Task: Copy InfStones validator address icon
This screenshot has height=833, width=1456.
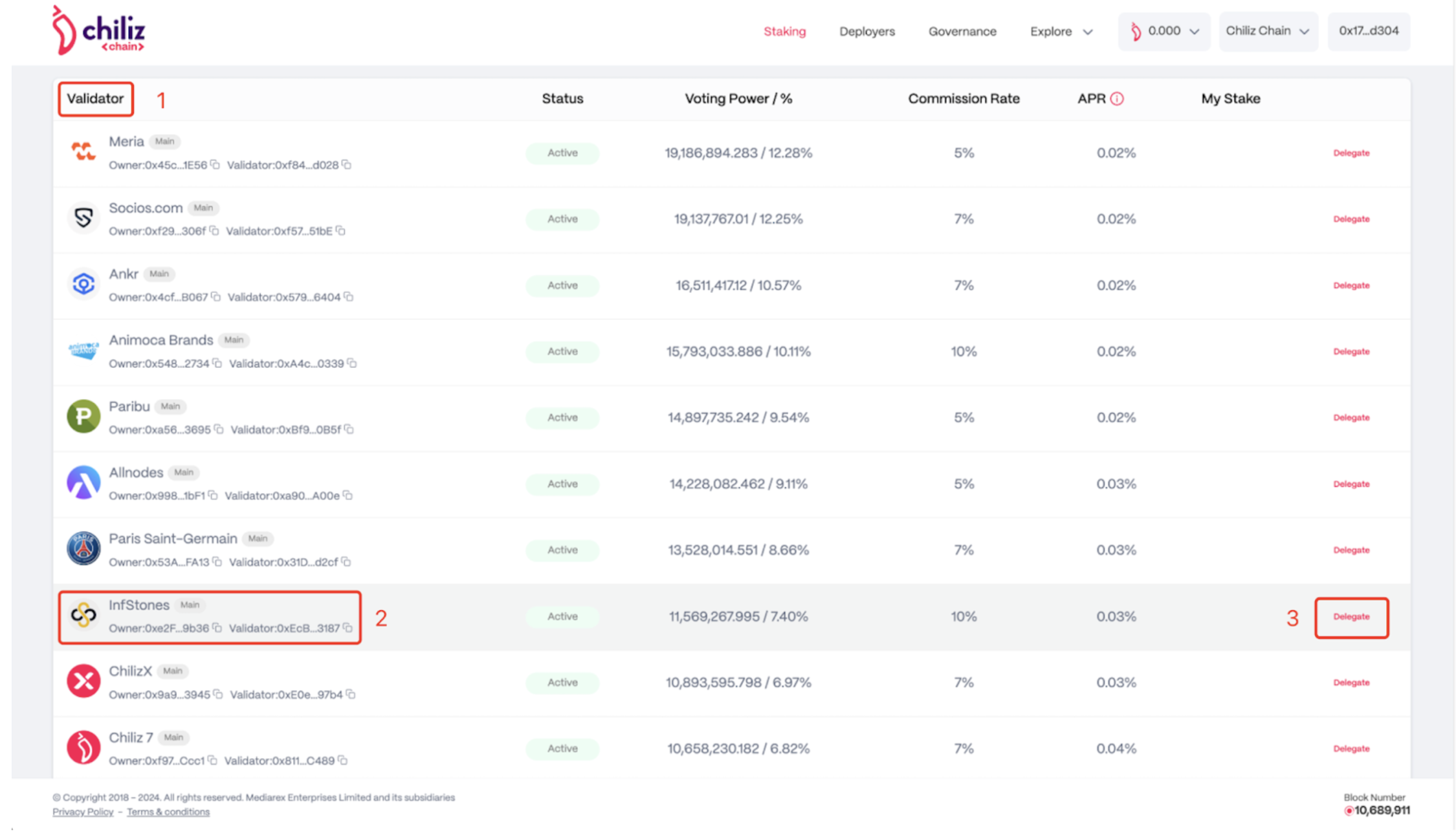Action: click(x=348, y=628)
